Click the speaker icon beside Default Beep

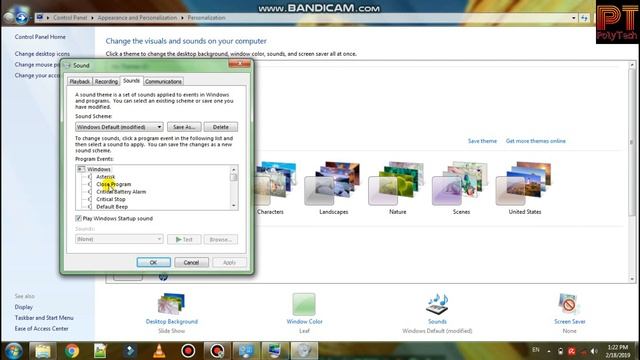tap(90, 207)
